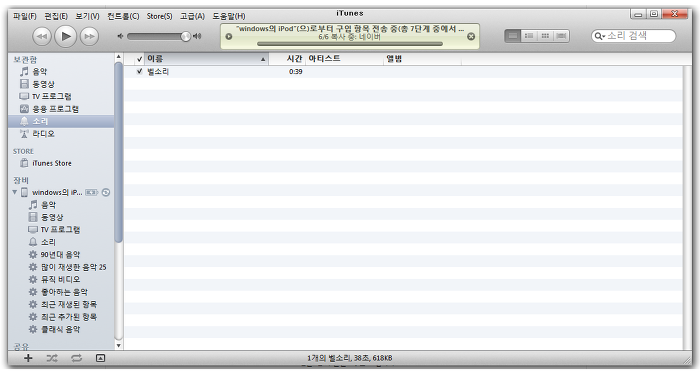This screenshot has height=376, width=700.
Task: Open the 컨트롤(C) menu
Action: coord(123,16)
